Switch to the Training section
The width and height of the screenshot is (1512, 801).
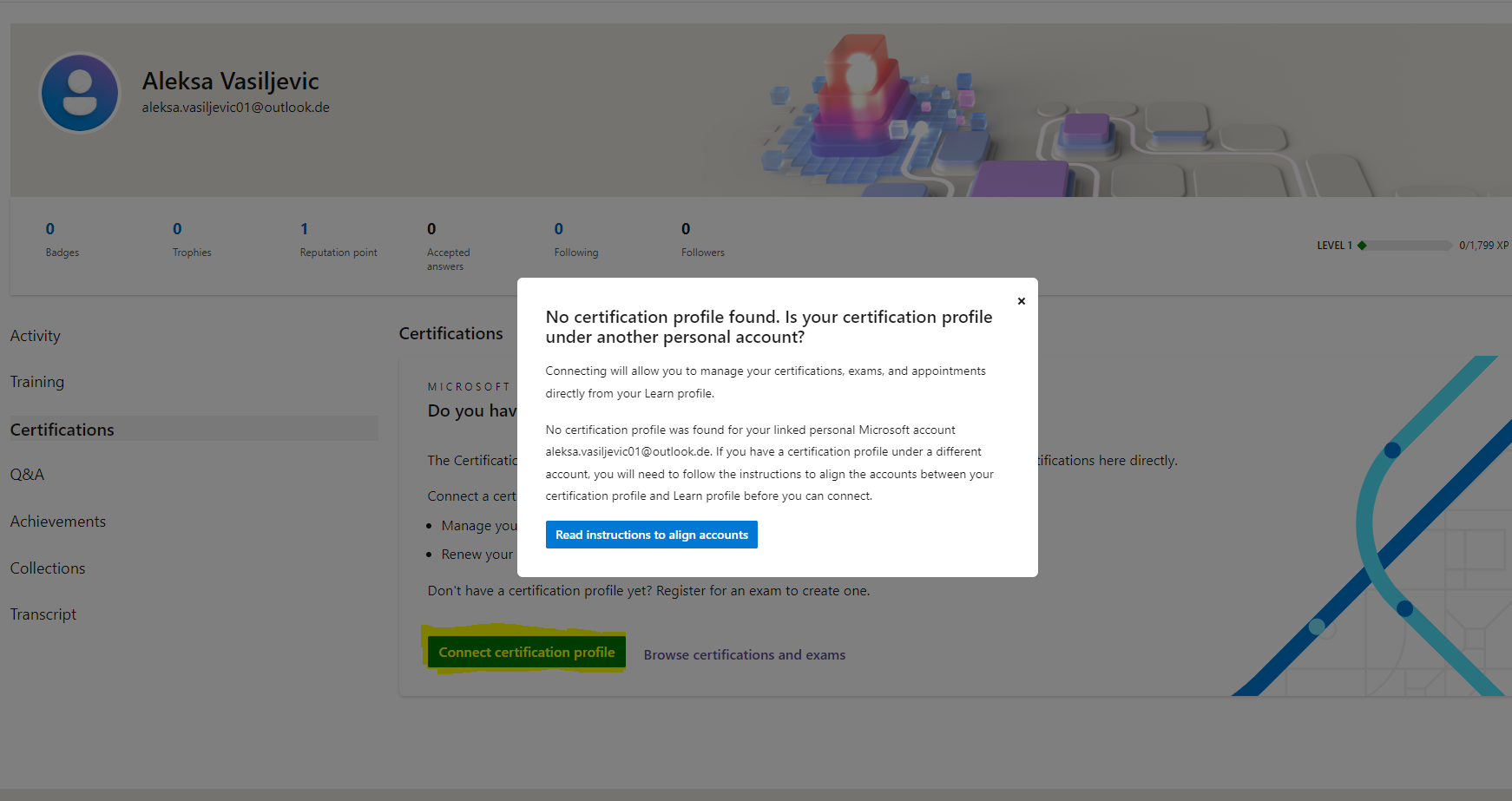[36, 381]
